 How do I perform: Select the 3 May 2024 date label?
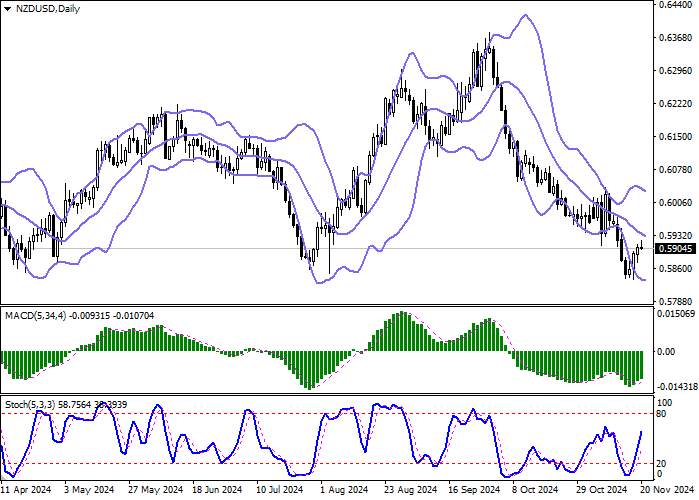pyautogui.click(x=89, y=490)
